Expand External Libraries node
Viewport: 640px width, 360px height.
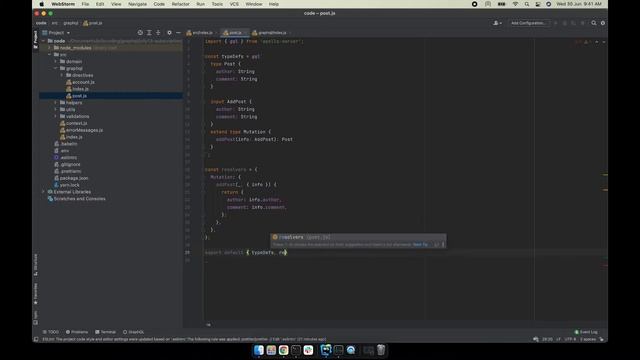point(44,192)
